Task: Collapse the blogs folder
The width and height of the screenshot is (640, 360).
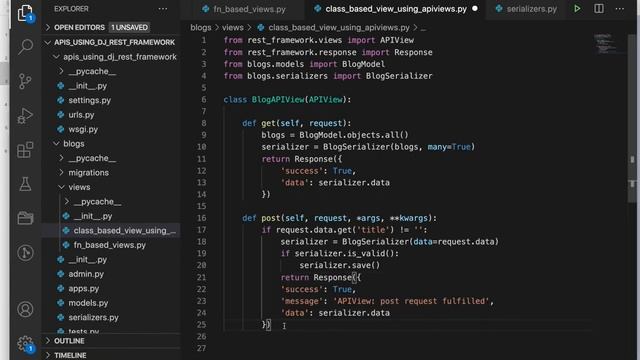Action: click(56, 144)
